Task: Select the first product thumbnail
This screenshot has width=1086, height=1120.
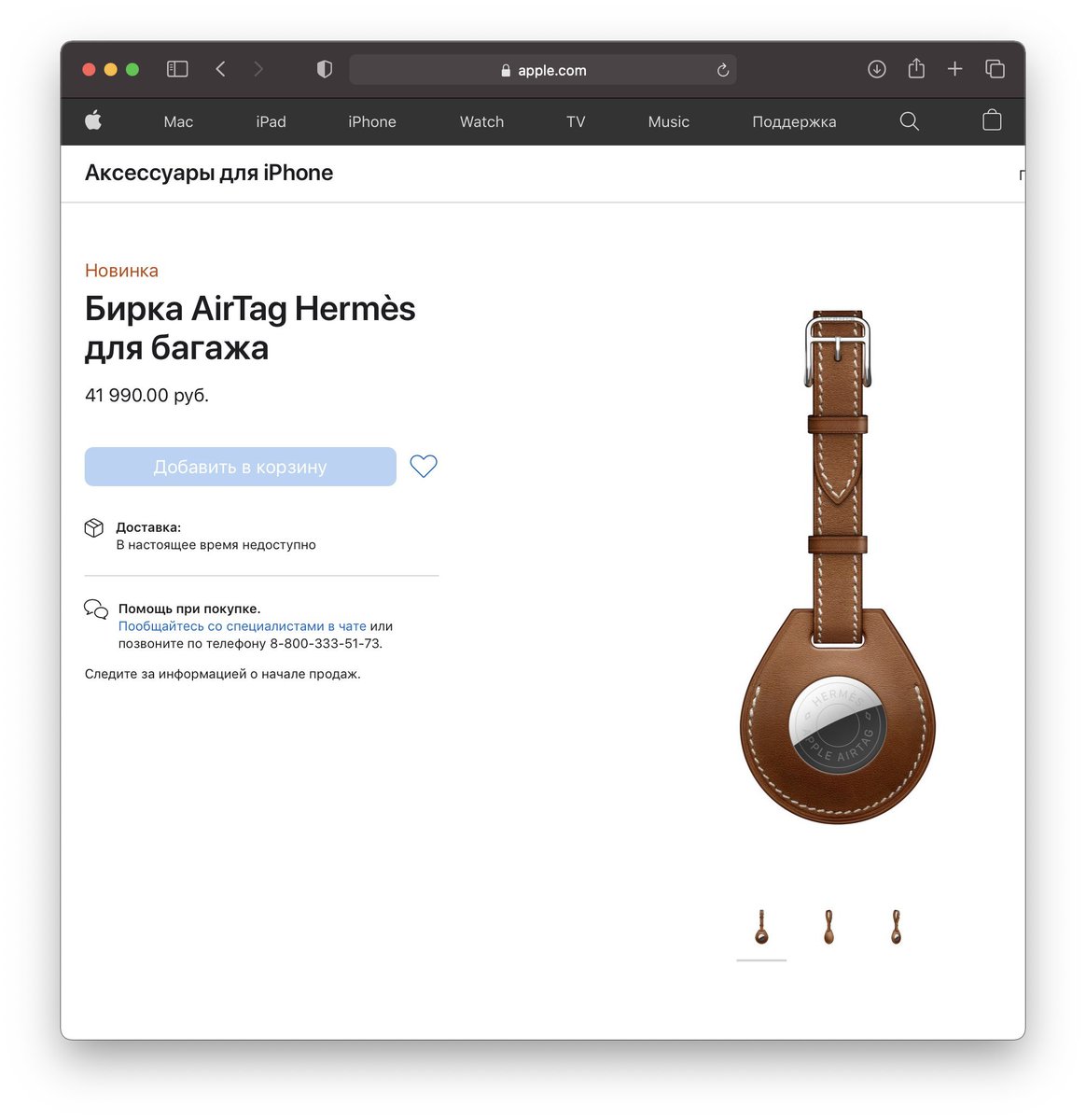Action: coord(761,927)
